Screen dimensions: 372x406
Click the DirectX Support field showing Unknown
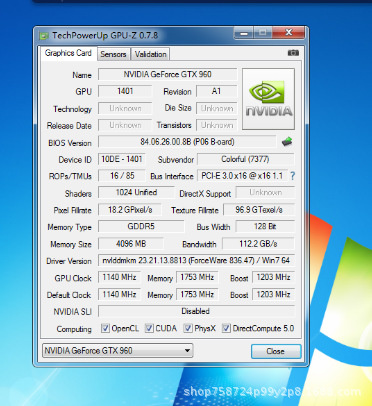point(265,192)
